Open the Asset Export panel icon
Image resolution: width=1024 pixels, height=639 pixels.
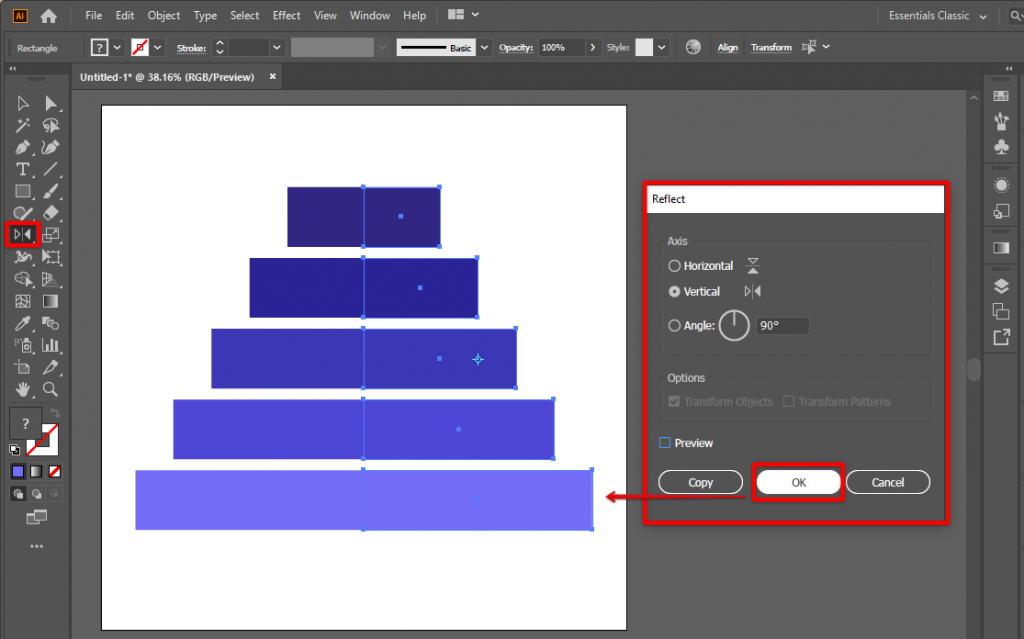(1001, 337)
